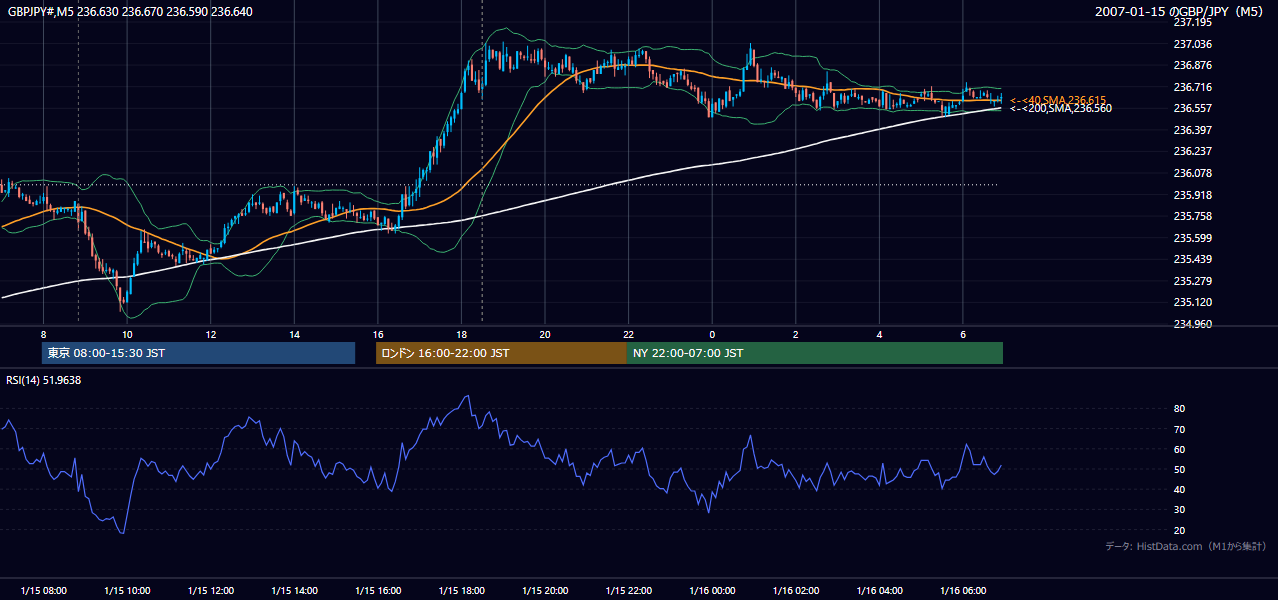Click the 1/15 14:00 date label

coord(294,591)
